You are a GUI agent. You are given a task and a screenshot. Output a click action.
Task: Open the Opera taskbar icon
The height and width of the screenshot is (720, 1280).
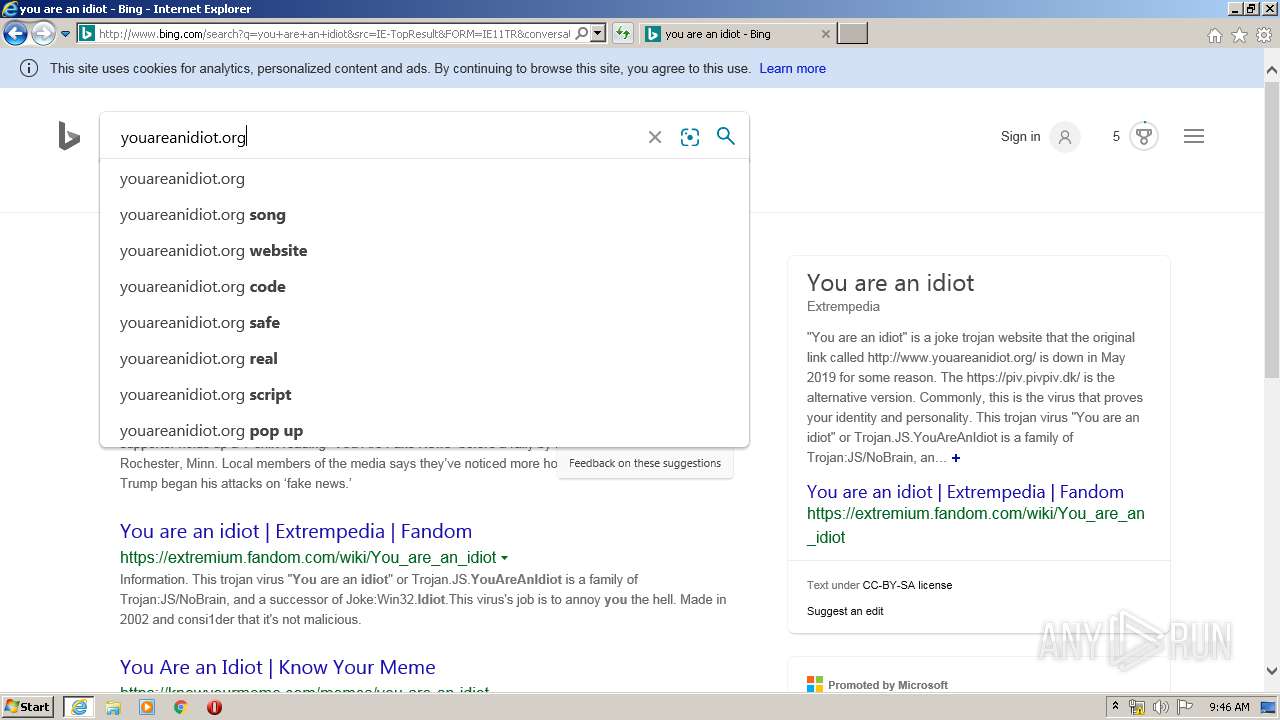[214, 707]
